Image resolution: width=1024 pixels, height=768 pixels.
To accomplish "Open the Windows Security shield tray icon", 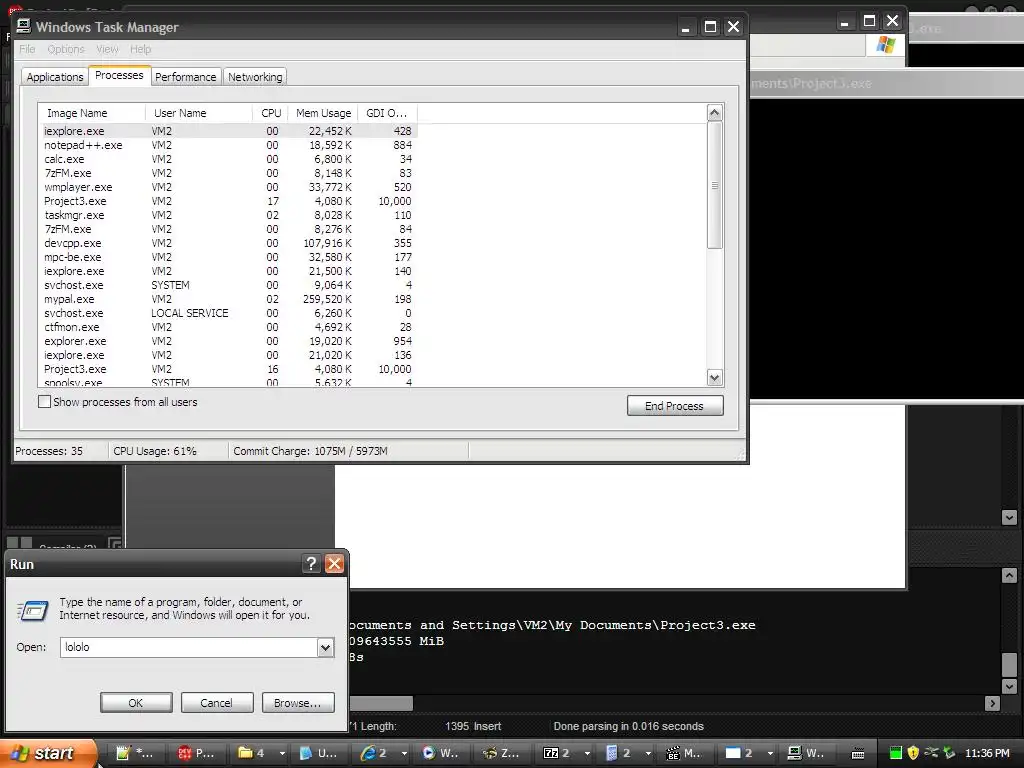I will pyautogui.click(x=913, y=753).
